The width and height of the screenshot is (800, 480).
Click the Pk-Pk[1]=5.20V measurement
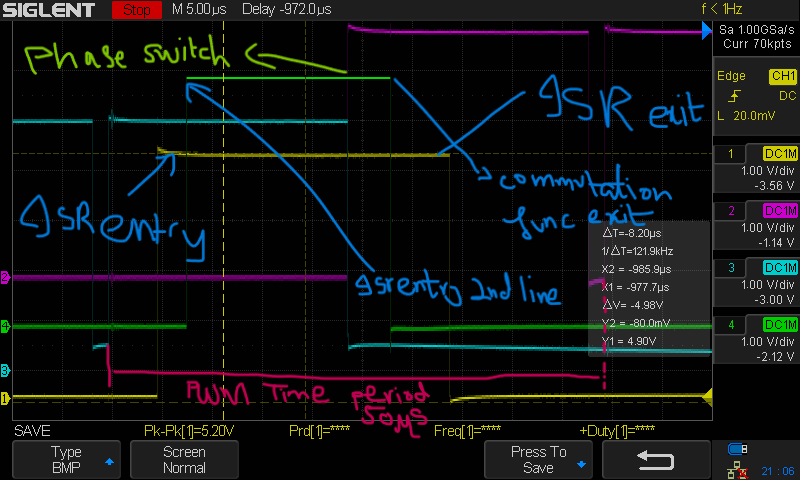(189, 431)
